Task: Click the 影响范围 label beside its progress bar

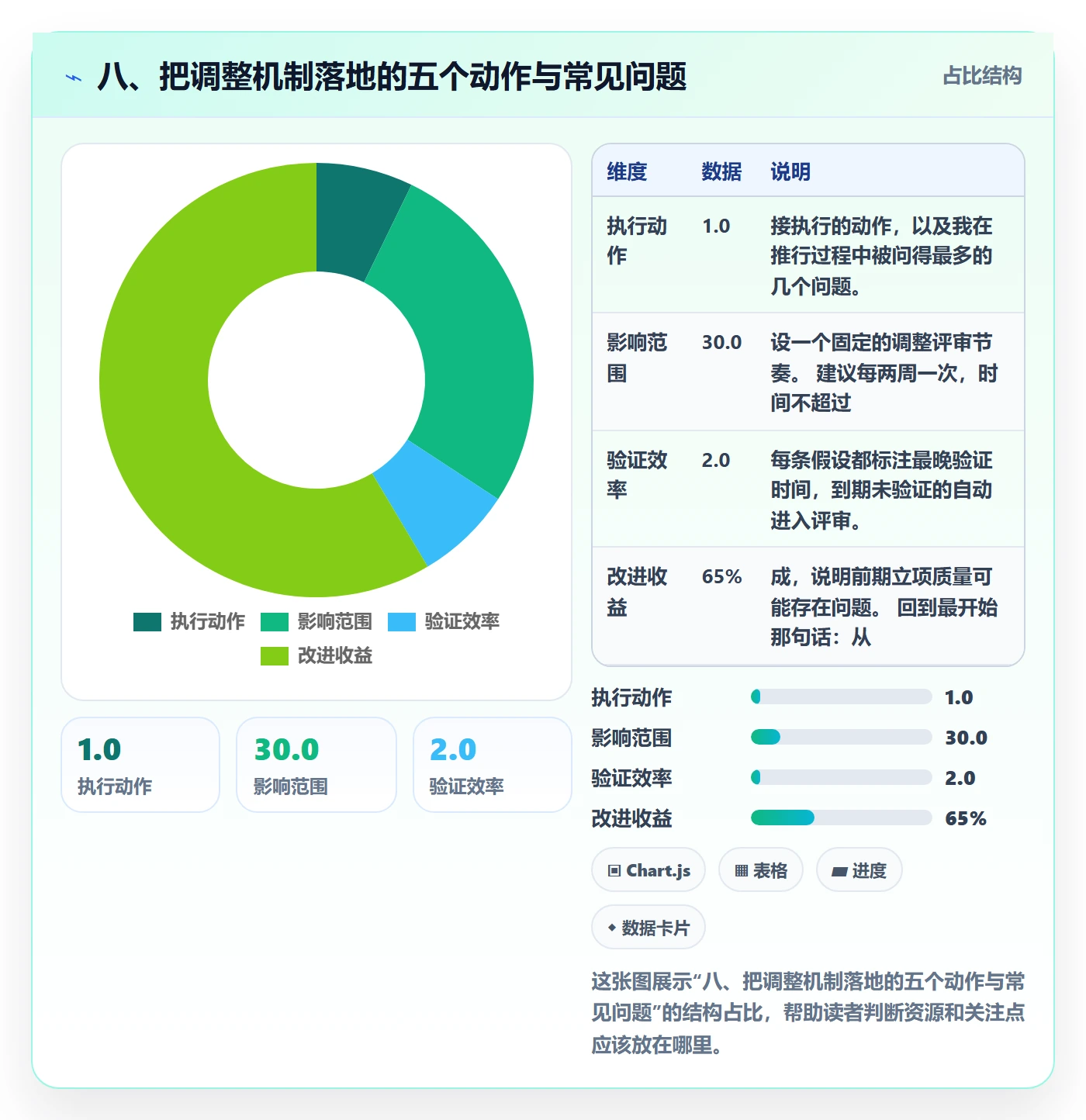Action: coord(631,738)
